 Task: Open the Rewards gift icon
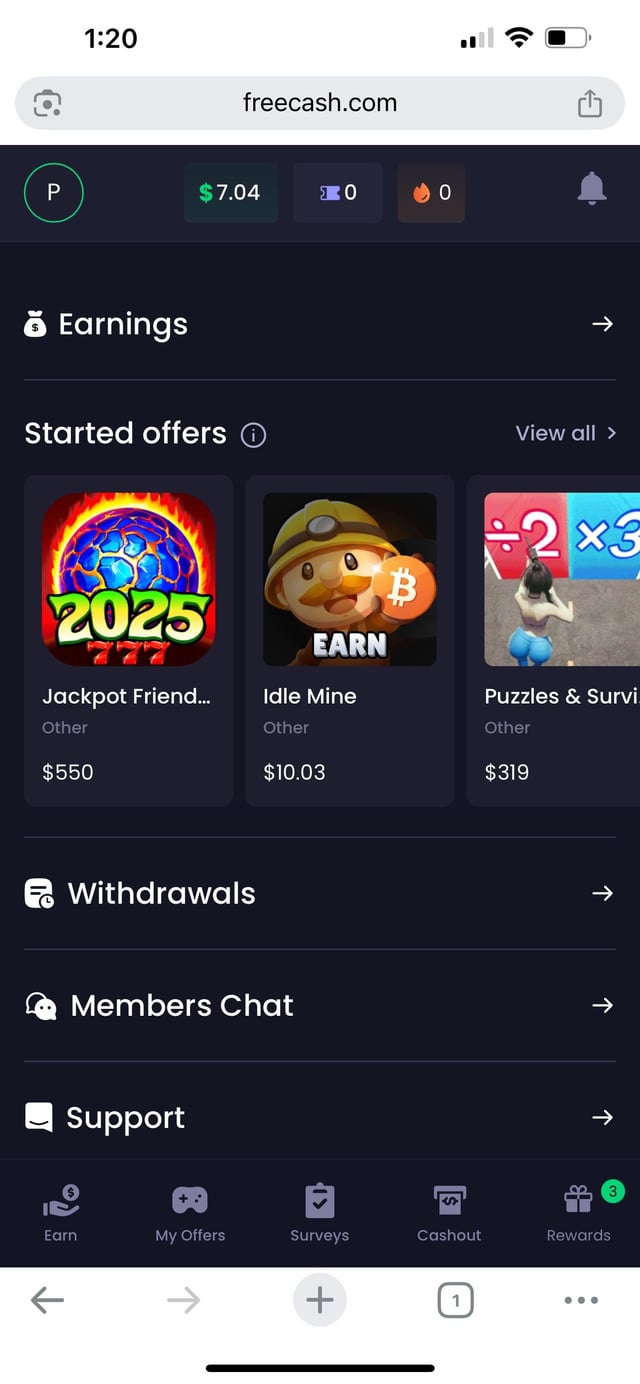coord(578,1199)
